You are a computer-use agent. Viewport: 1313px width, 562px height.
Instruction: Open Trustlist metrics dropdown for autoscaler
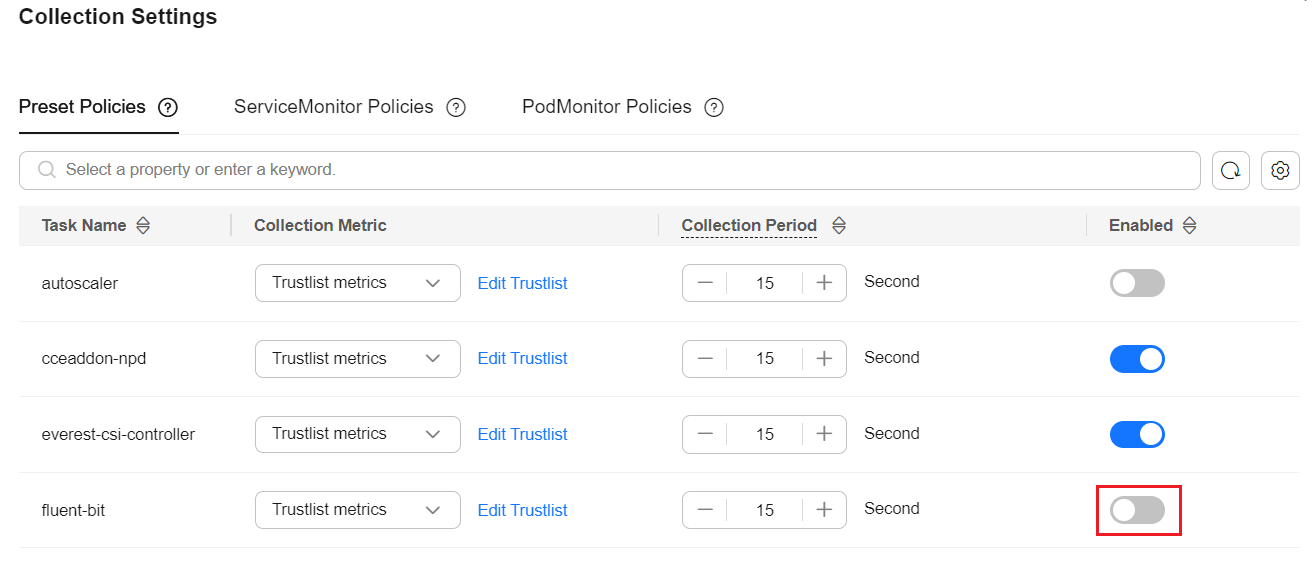coord(358,283)
